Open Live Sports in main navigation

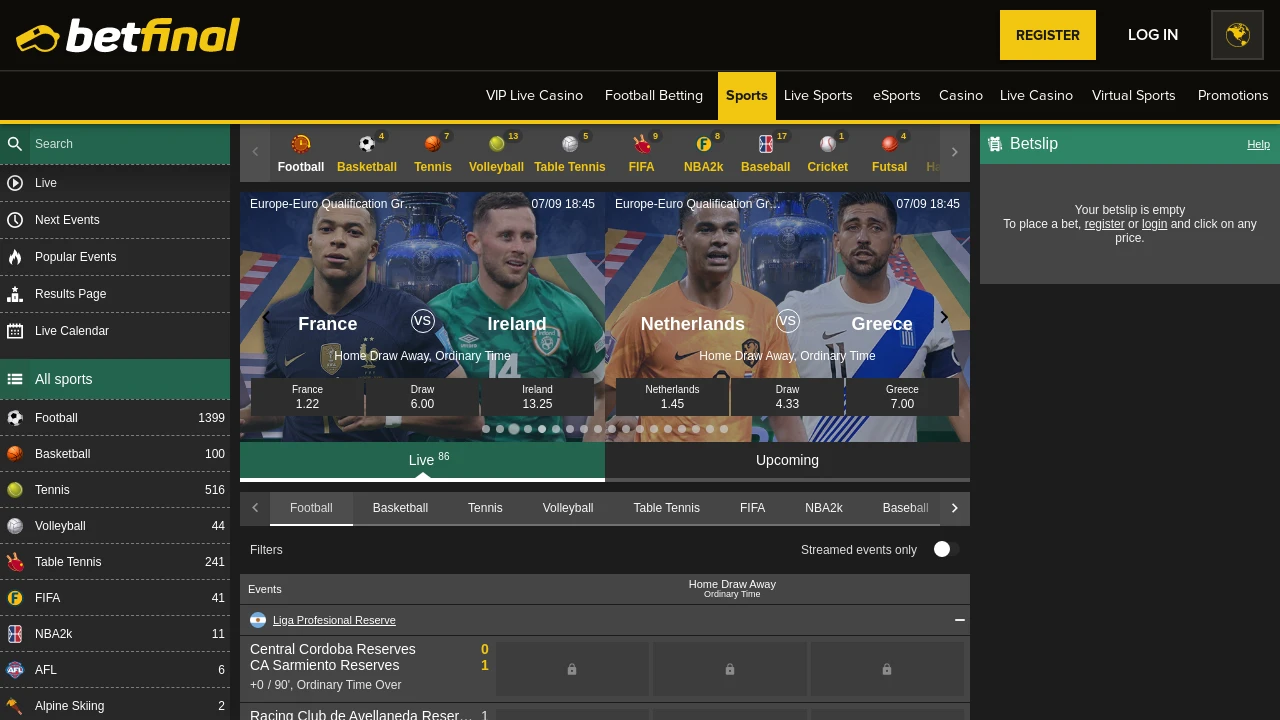click(x=818, y=96)
